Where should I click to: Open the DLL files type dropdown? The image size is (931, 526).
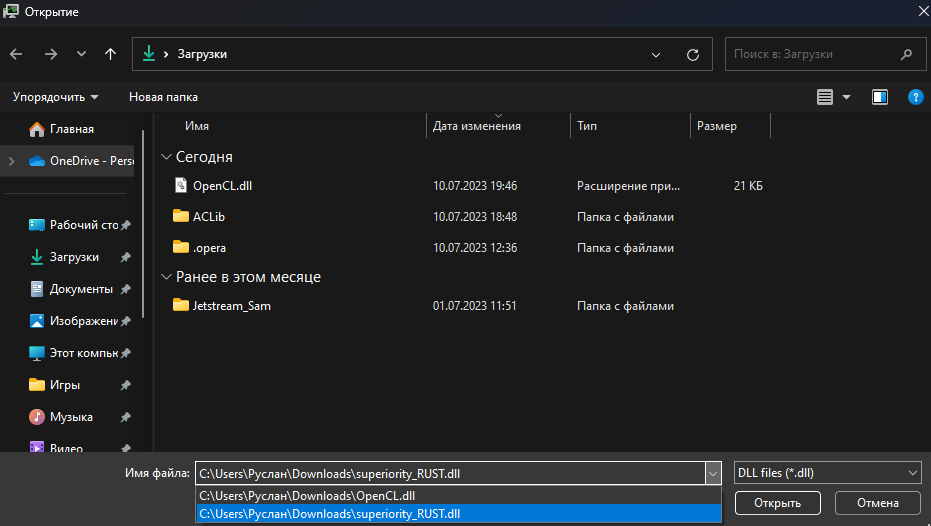[827, 473]
